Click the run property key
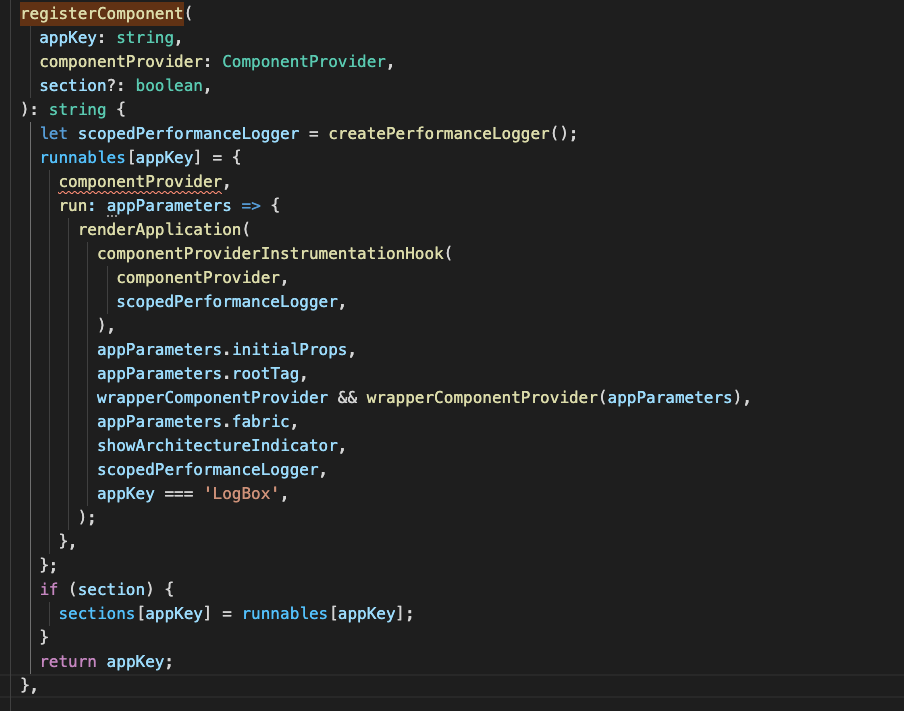This screenshot has height=711, width=904. [74, 205]
